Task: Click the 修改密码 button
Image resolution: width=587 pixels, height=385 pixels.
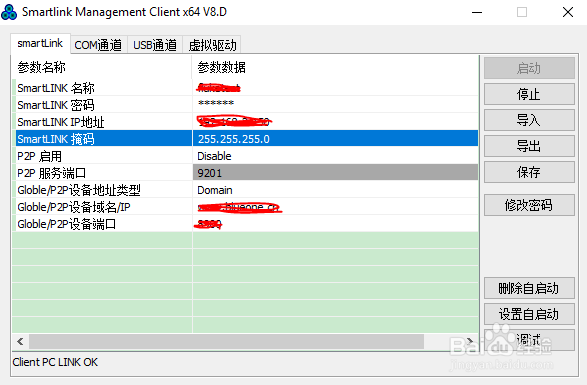Action: tap(529, 205)
